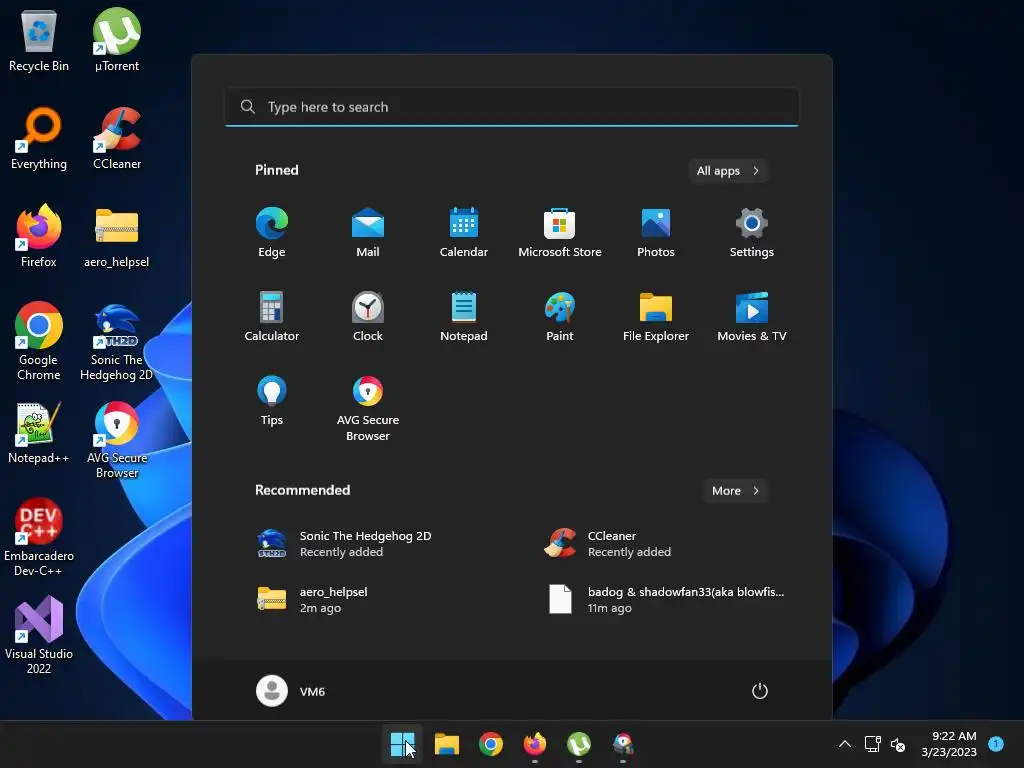The height and width of the screenshot is (768, 1024).
Task: Open the clock showing 9:22 AM
Action: [949, 744]
